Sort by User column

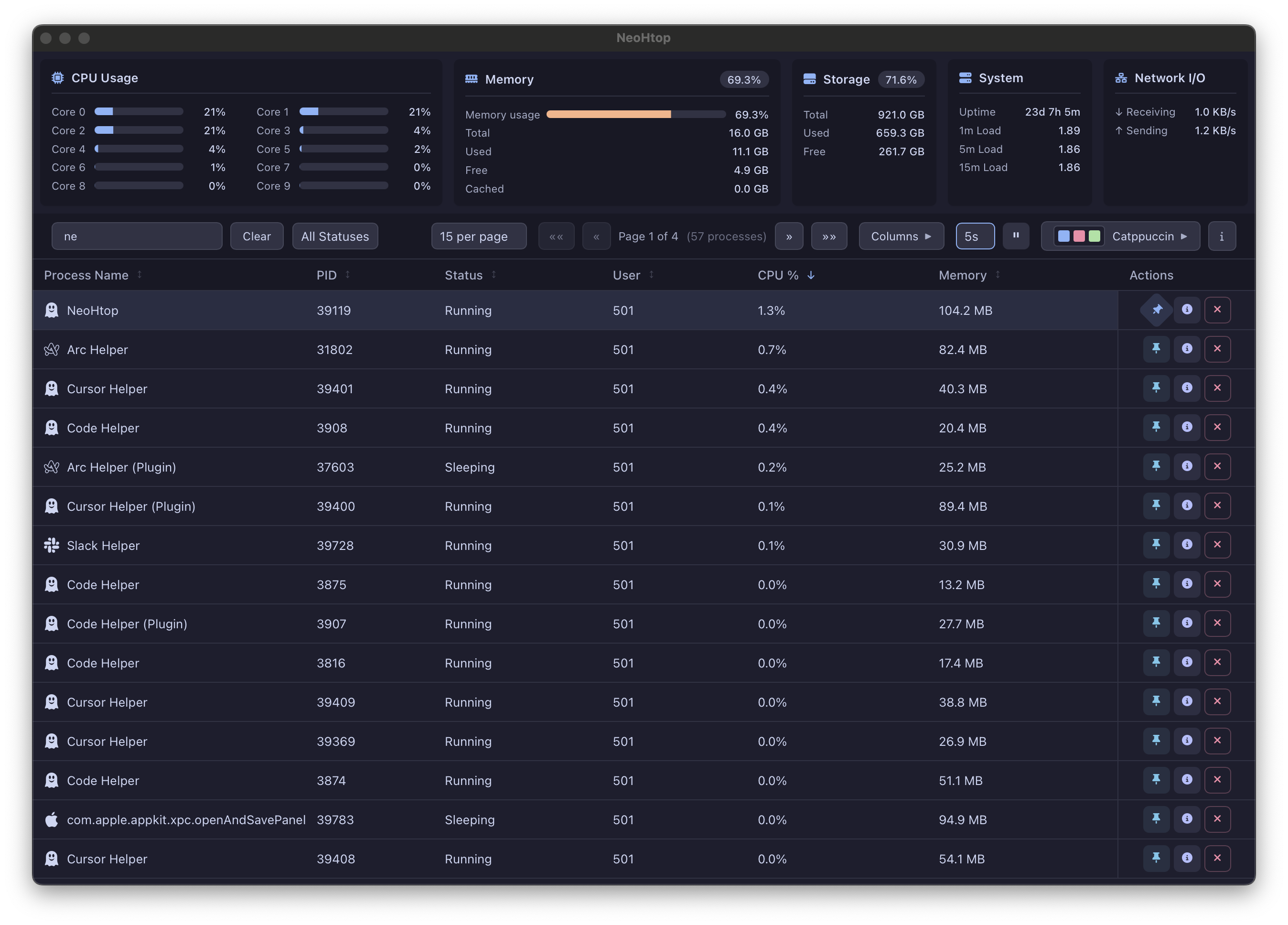tap(633, 275)
